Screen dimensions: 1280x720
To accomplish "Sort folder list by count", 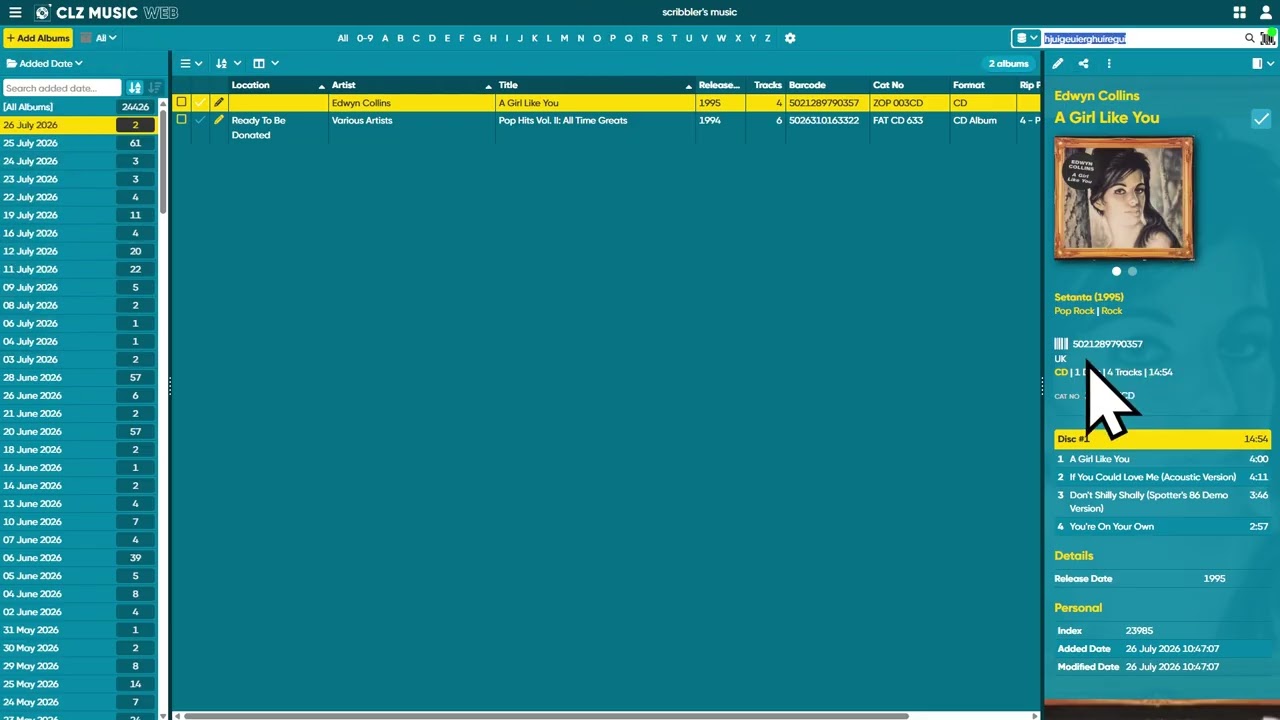I will click(x=154, y=88).
